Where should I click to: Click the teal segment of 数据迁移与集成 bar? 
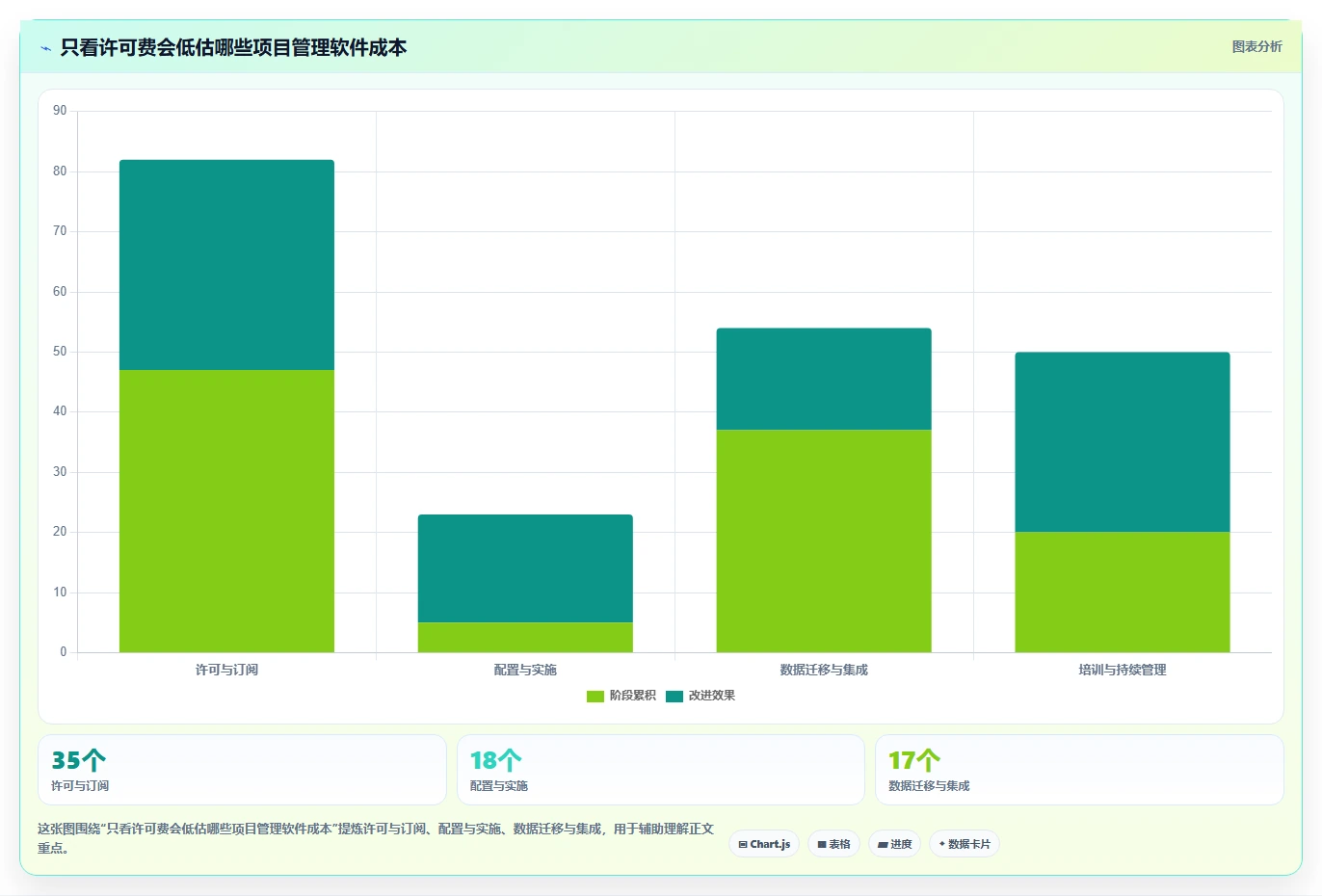tap(824, 380)
